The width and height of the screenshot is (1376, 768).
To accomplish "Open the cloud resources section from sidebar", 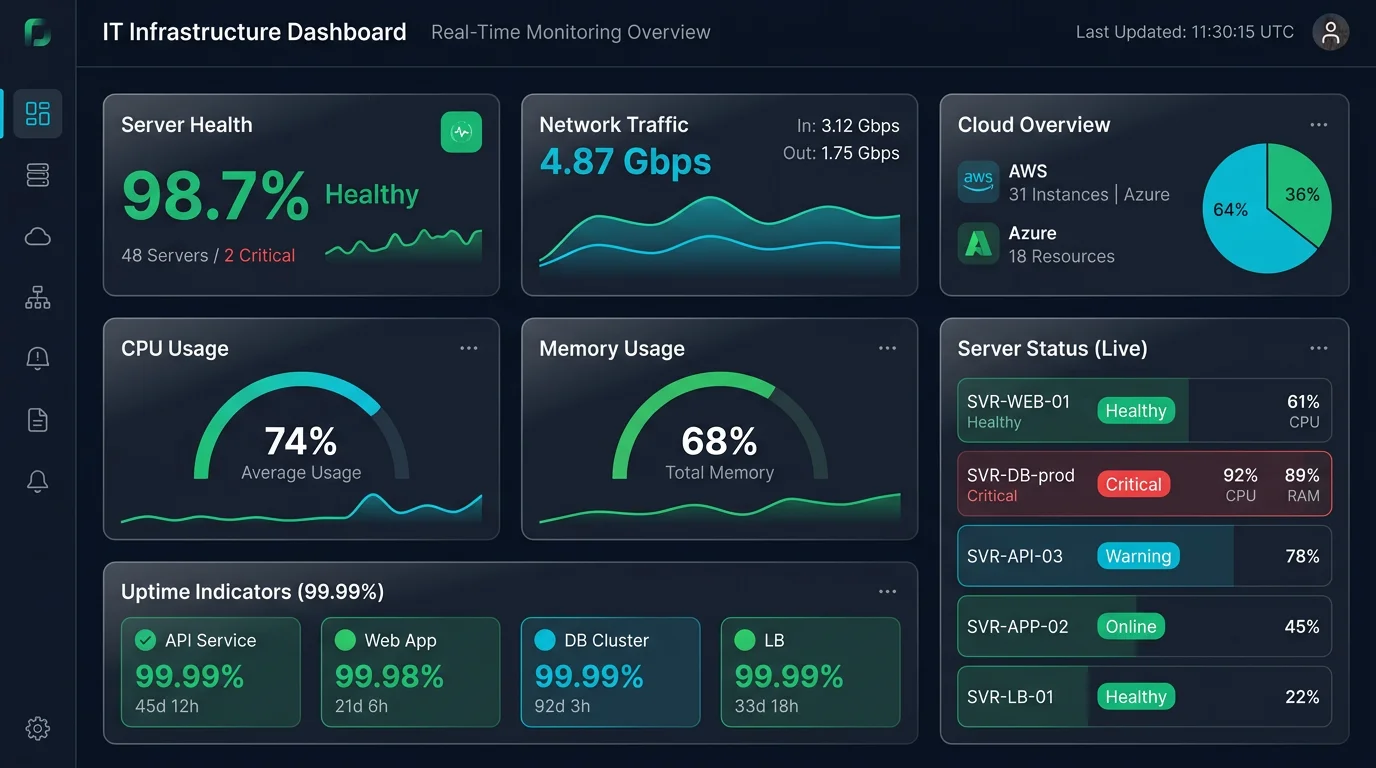I will 37,236.
